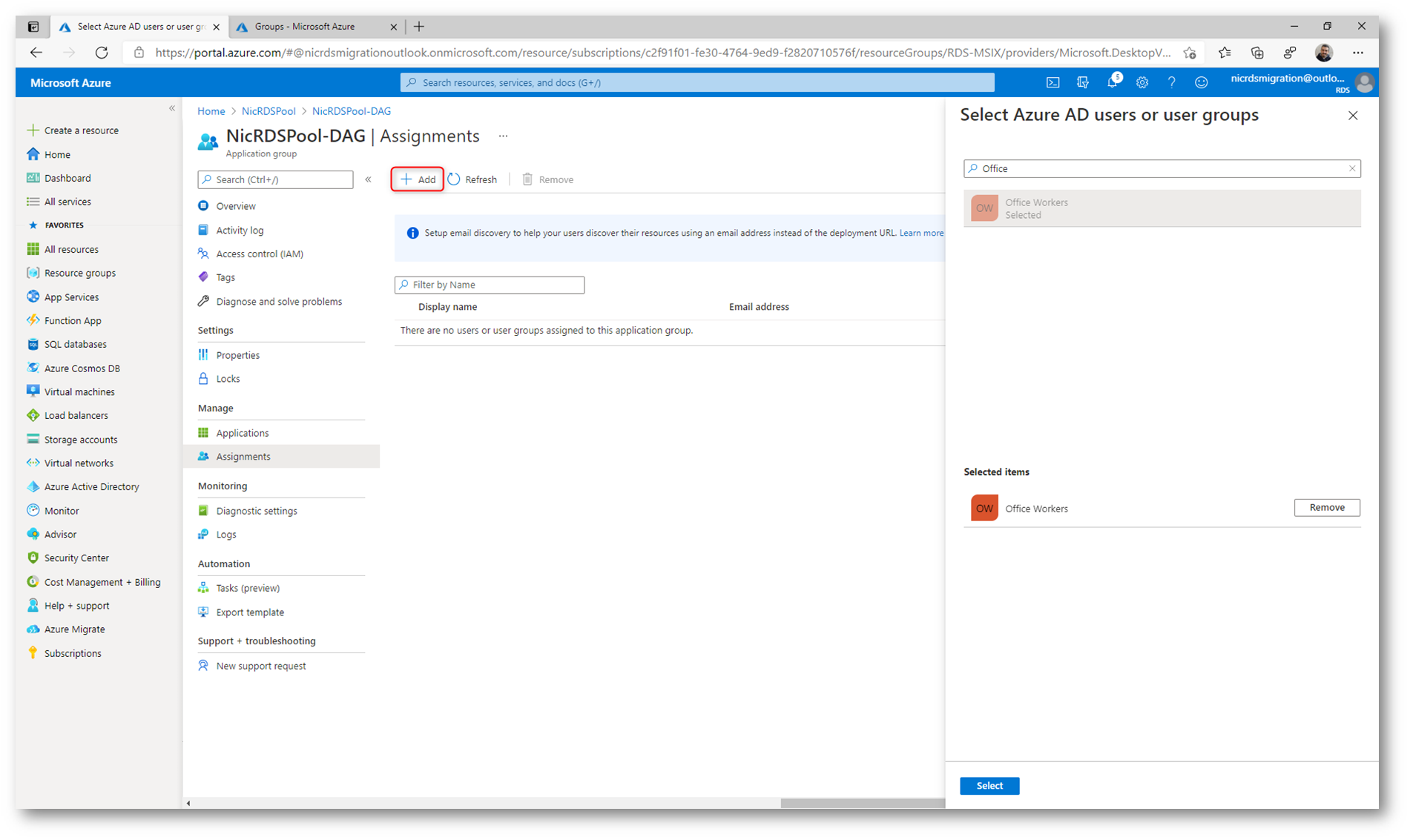Viewport: 1410px width, 840px height.
Task: Follow the Learn more link
Action: point(920,233)
